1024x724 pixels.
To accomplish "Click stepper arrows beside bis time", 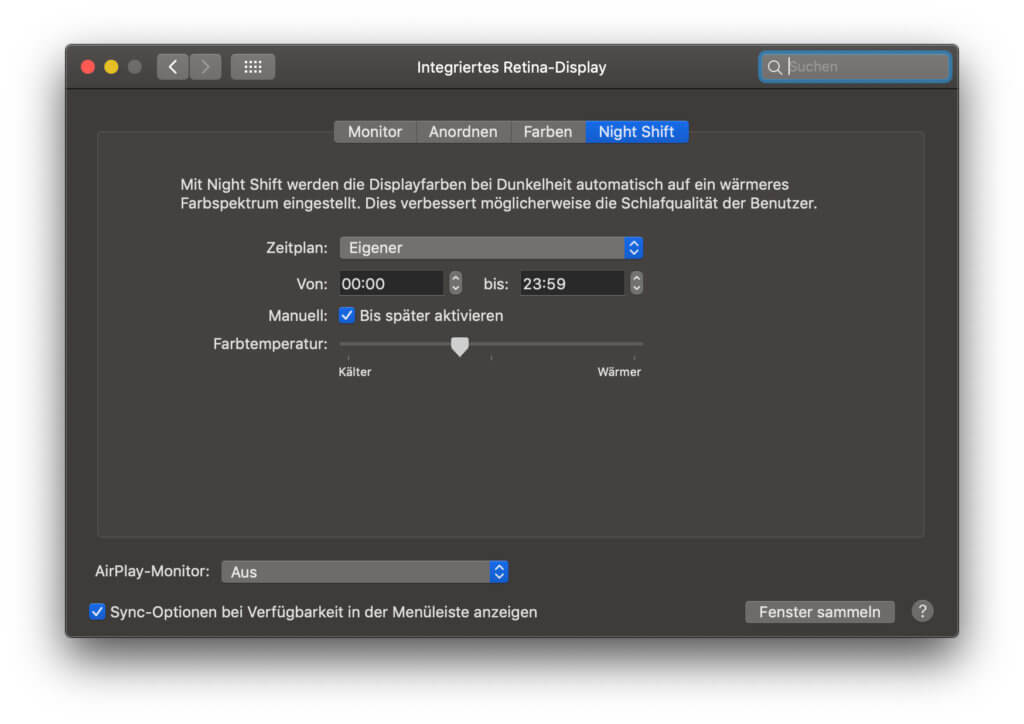I will 637,283.
